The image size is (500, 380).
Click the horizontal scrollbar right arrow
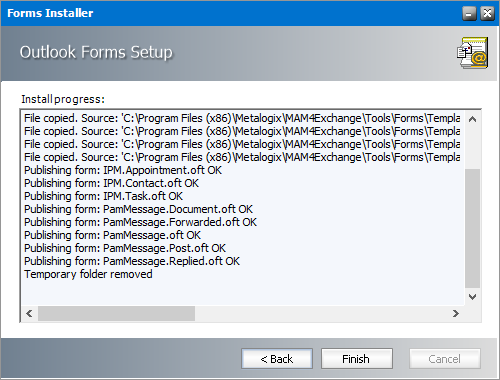coord(456,313)
